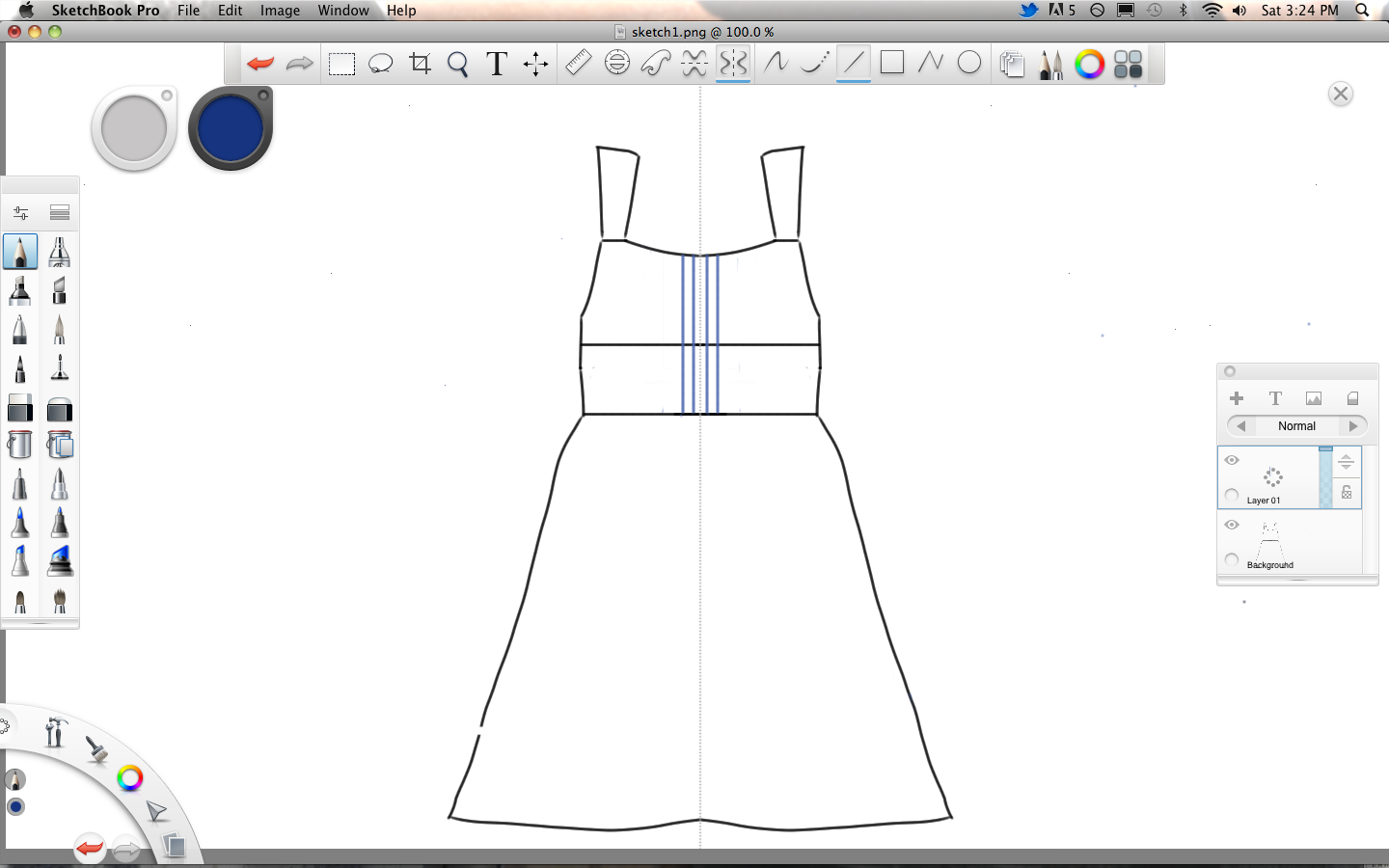Screen dimensions: 1389x868
Task: Select the Lasso selection tool
Action: 381,65
